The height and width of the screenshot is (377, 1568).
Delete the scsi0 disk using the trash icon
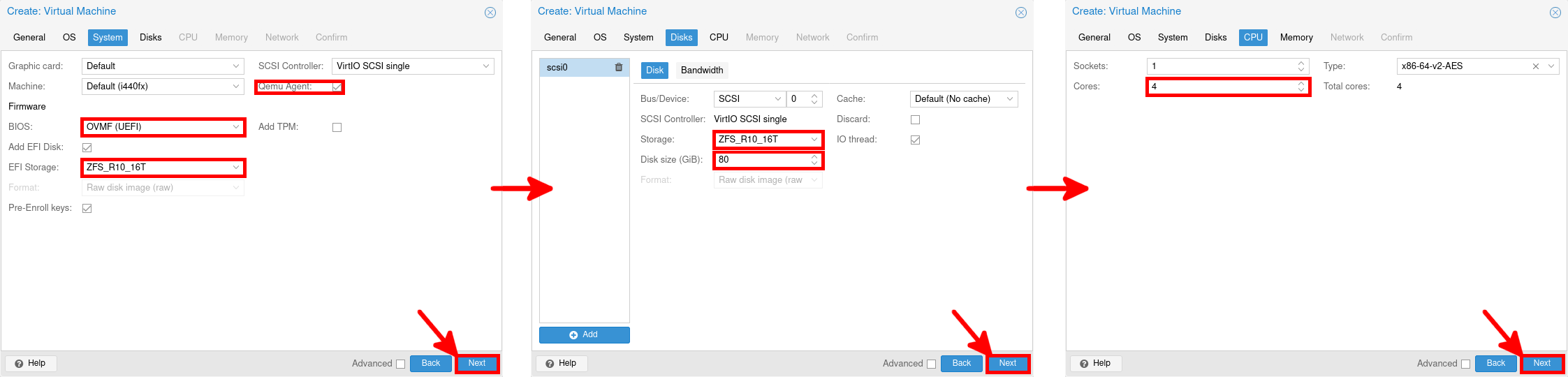618,68
